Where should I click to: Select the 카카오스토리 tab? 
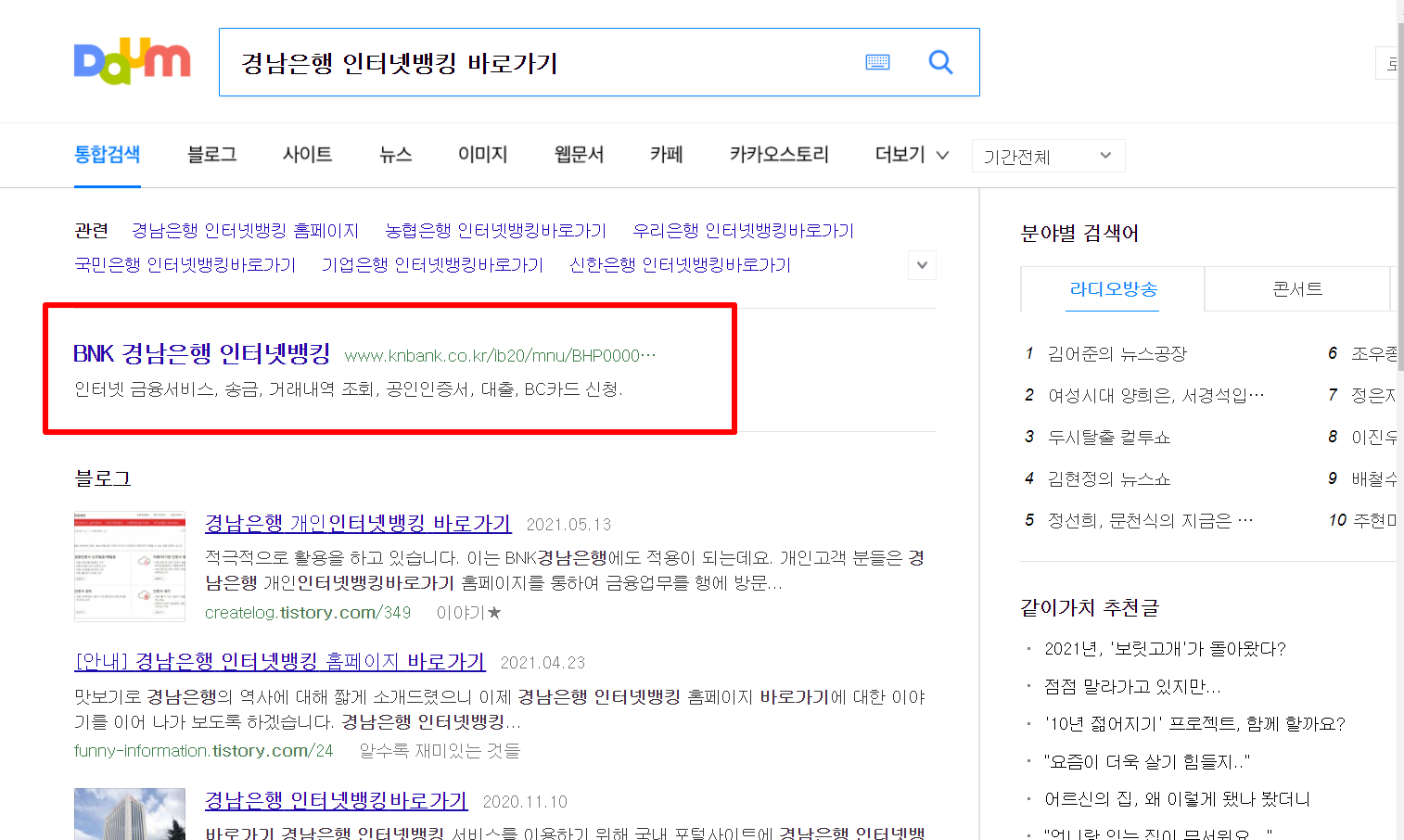click(x=780, y=155)
